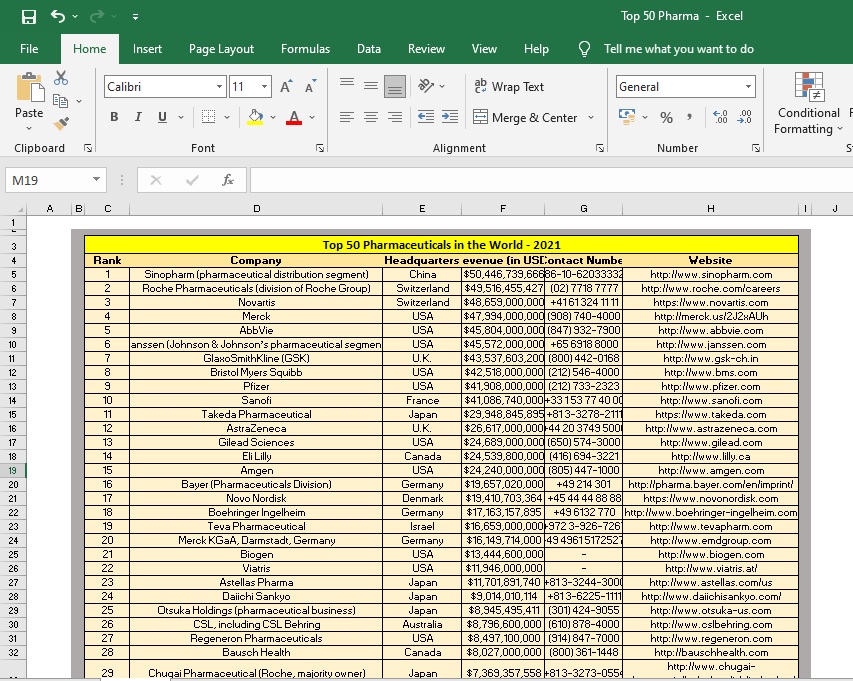Select row 19 header

[x=13, y=470]
